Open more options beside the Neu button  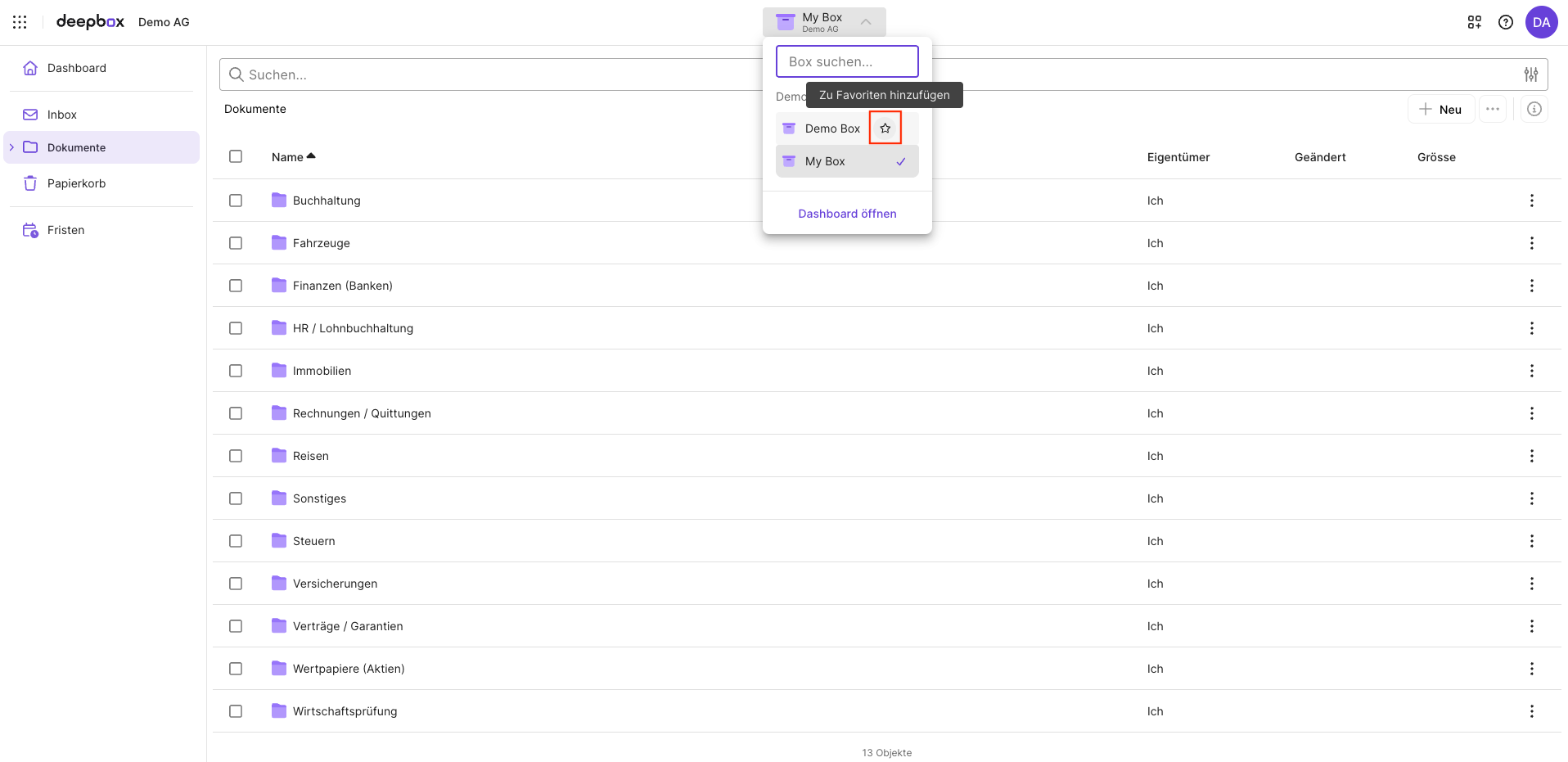(x=1492, y=109)
